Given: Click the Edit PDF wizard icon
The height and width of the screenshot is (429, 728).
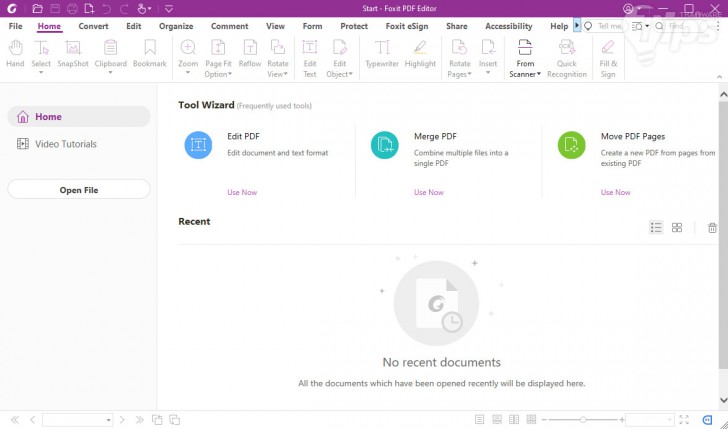Looking at the screenshot, I should coord(198,145).
